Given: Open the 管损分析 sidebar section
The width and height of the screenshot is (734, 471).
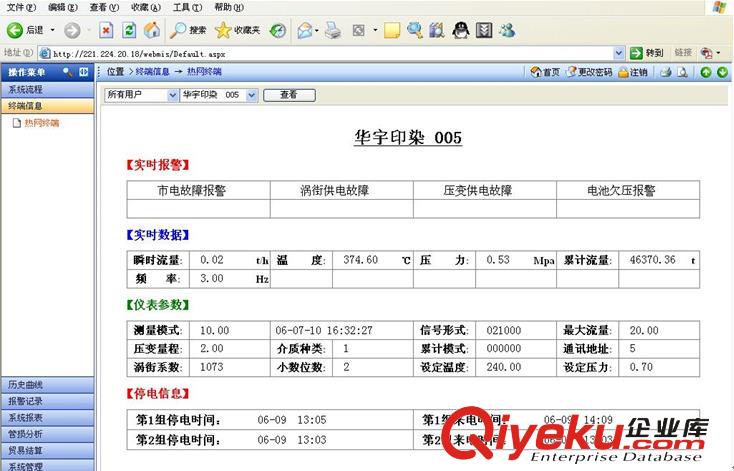Looking at the screenshot, I should coord(47,434).
